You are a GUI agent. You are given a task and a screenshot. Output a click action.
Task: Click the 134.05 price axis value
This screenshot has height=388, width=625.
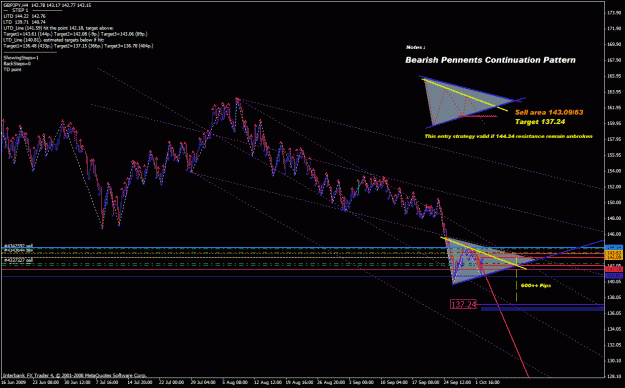(614, 329)
